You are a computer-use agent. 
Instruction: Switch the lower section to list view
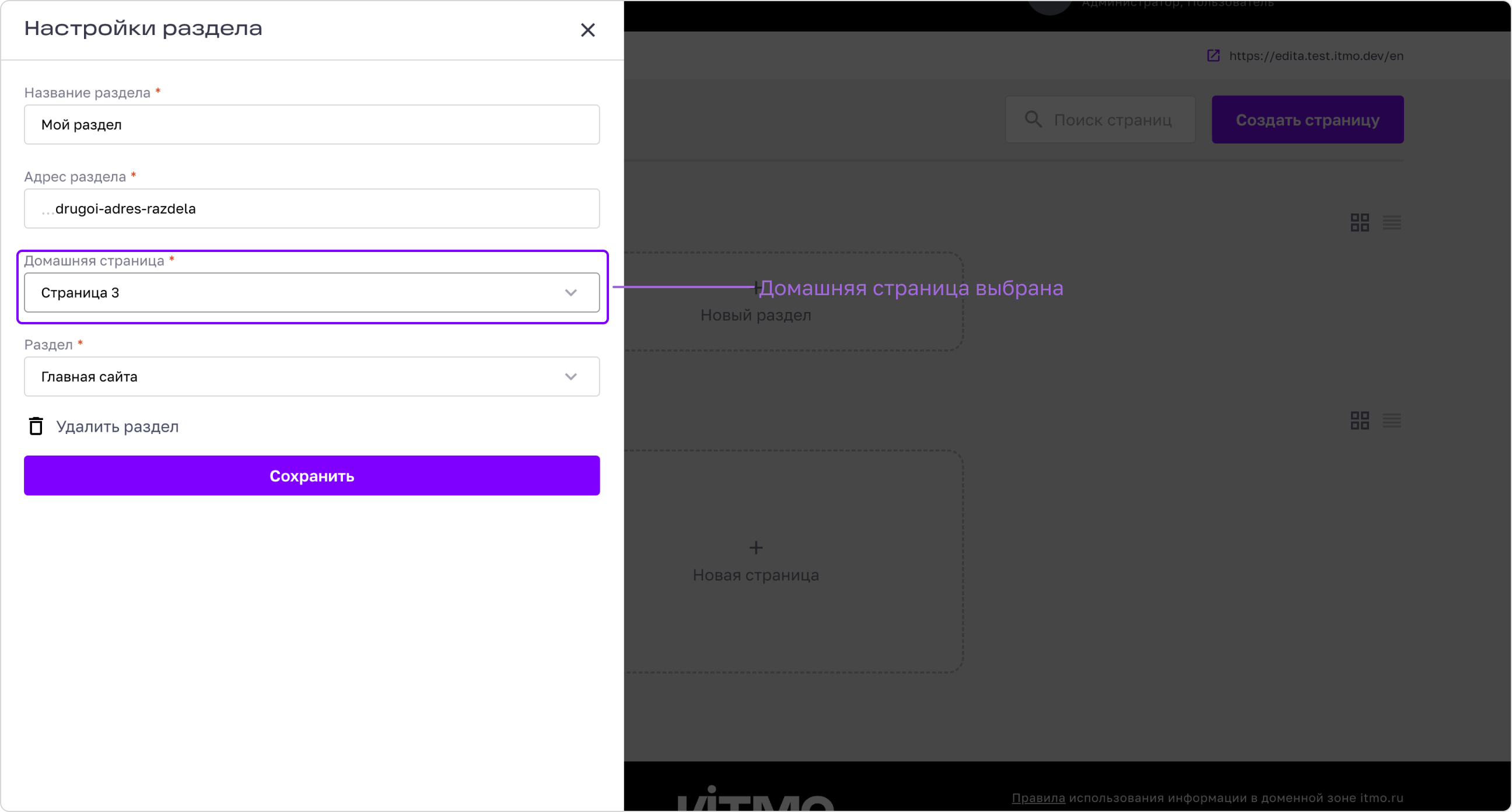1392,421
